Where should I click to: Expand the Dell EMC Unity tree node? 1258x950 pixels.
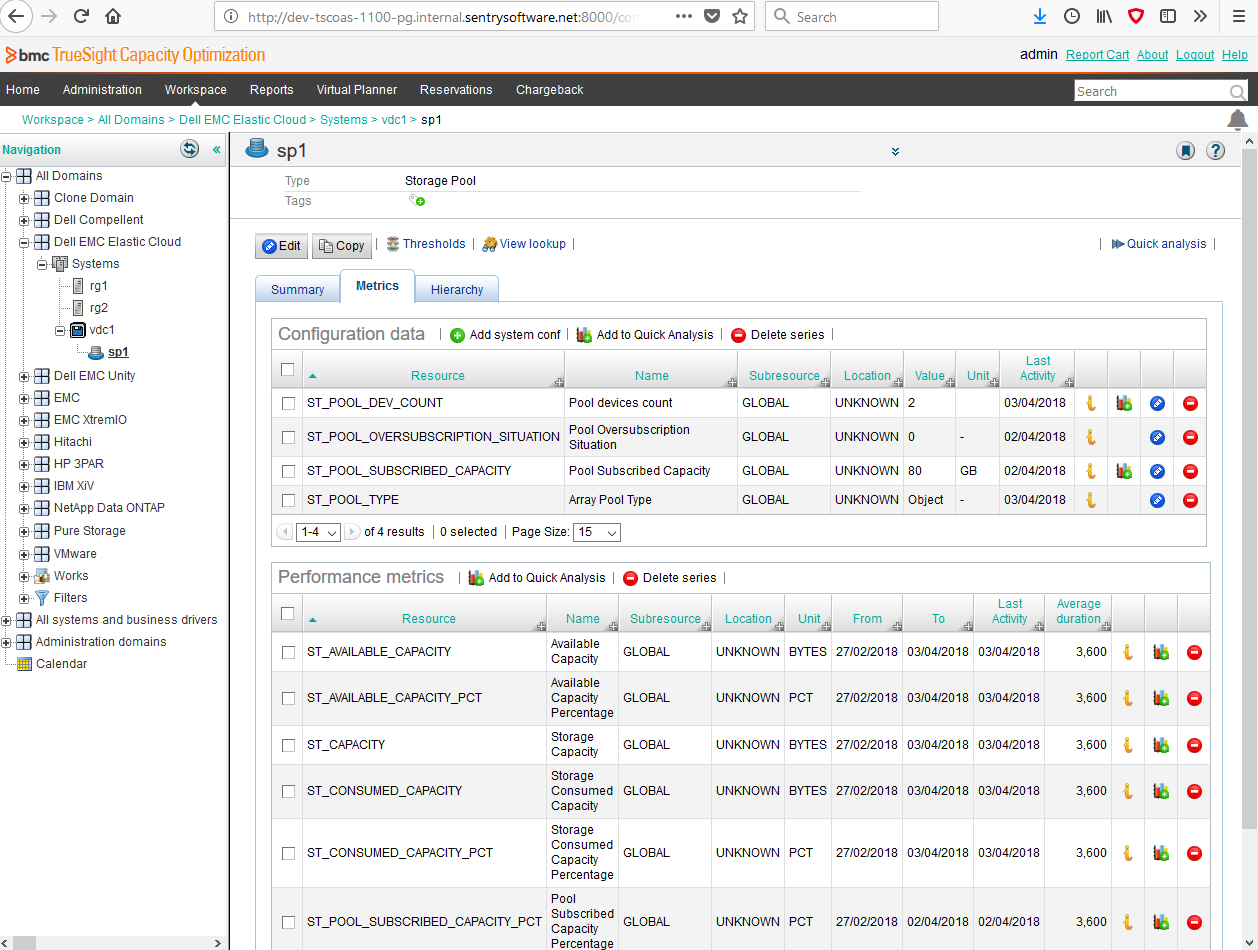pos(25,376)
